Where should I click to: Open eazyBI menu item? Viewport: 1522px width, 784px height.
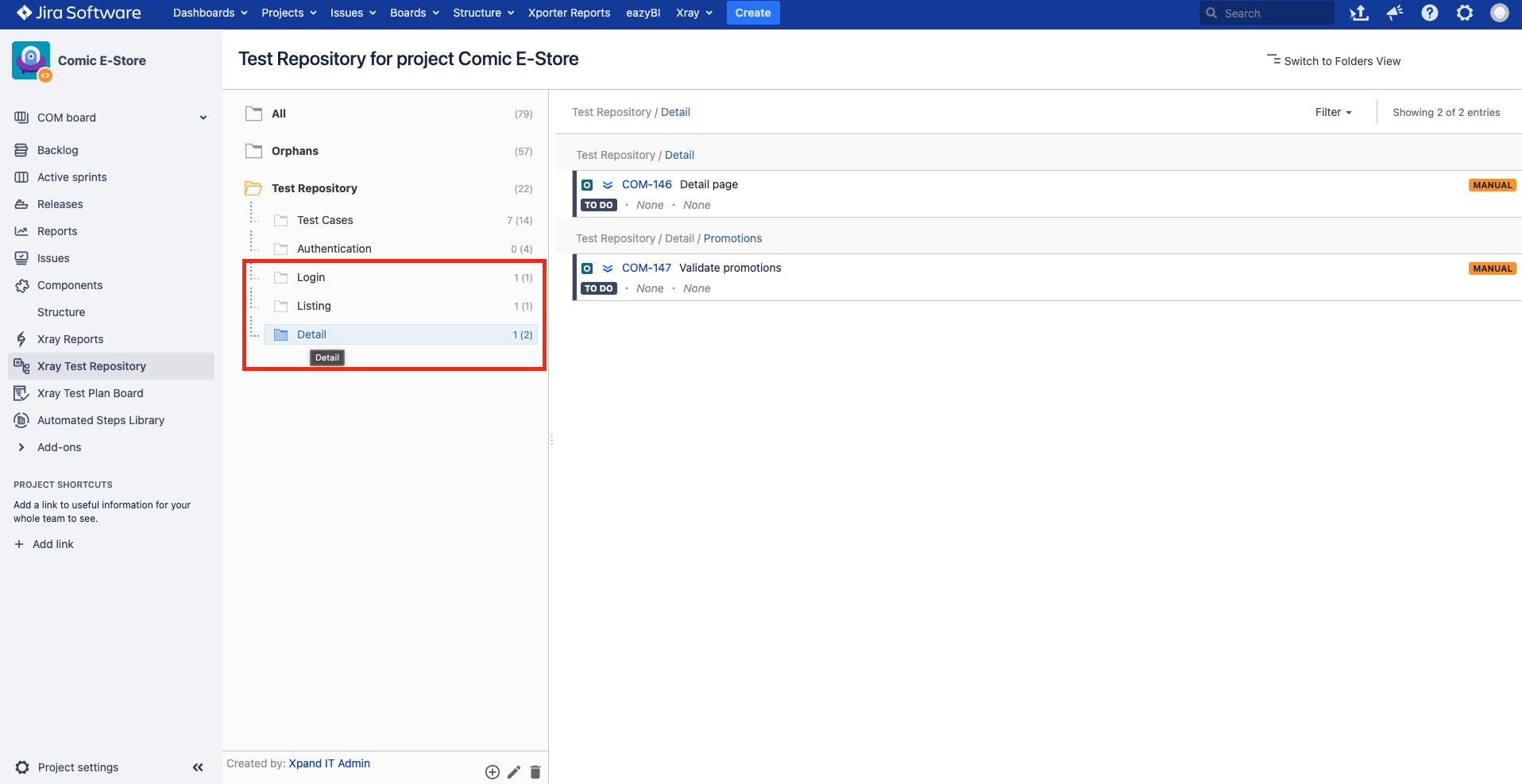[643, 13]
